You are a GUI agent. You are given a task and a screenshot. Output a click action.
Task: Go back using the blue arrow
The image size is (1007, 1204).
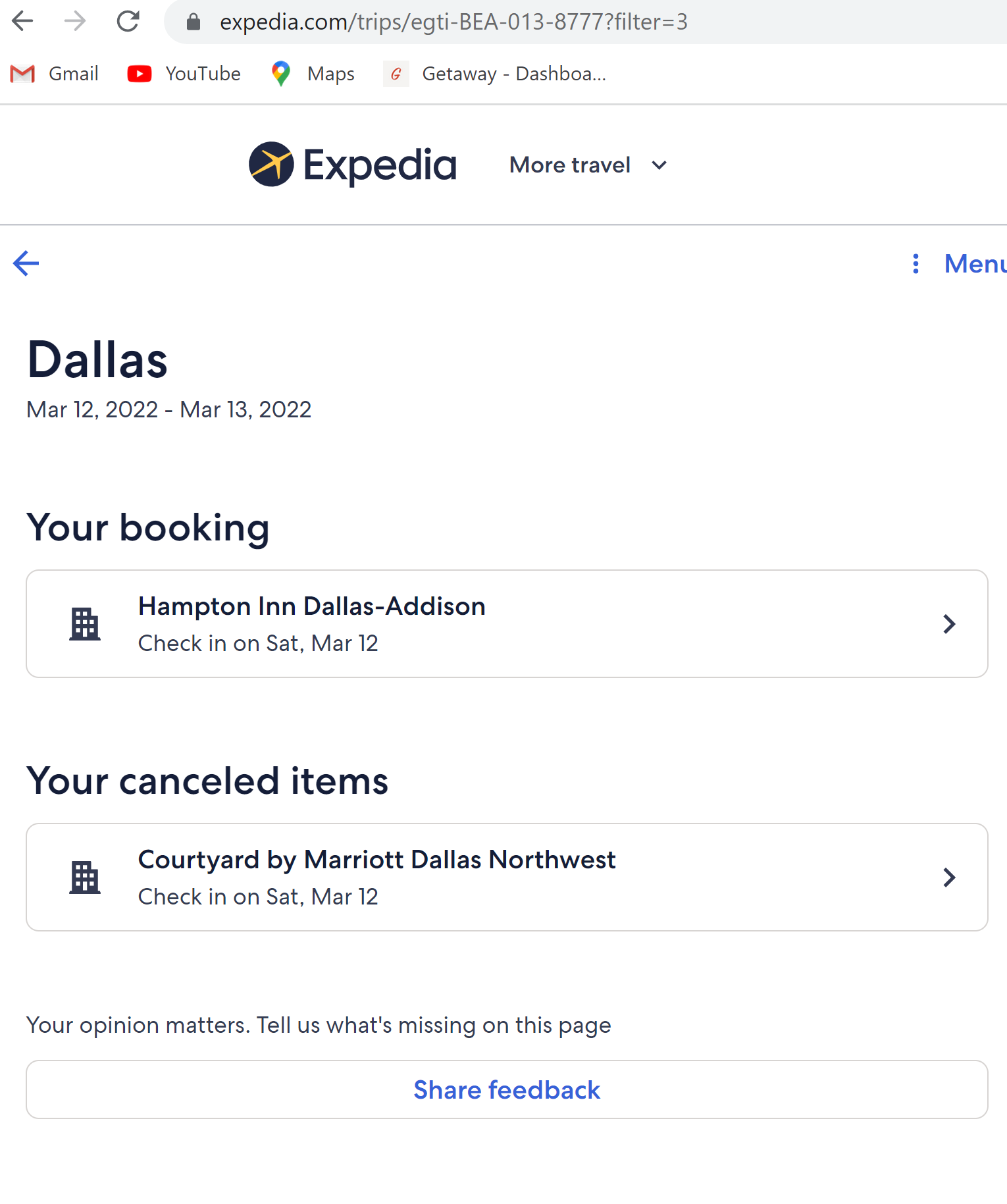coord(26,263)
